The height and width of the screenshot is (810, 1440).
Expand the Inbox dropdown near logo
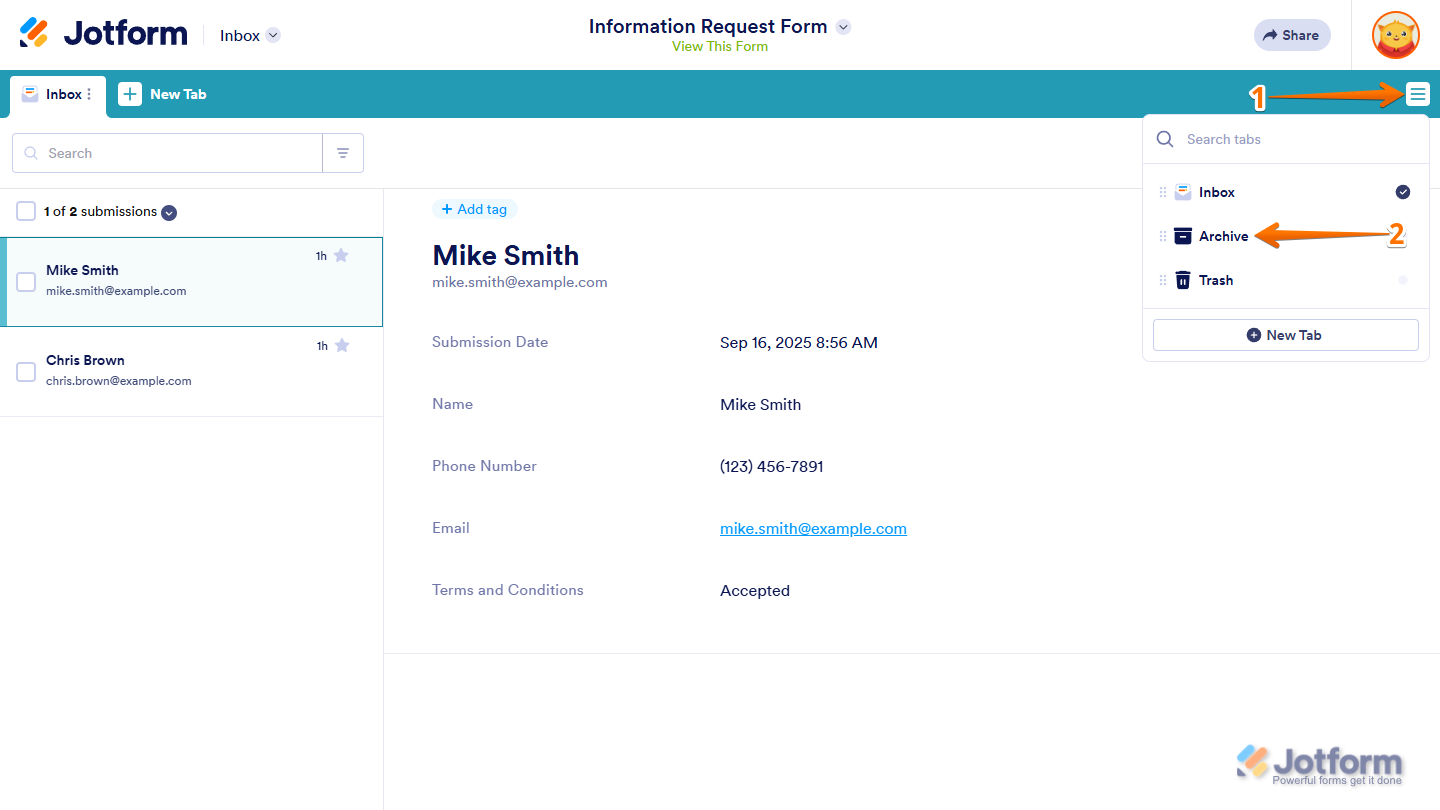click(x=273, y=35)
